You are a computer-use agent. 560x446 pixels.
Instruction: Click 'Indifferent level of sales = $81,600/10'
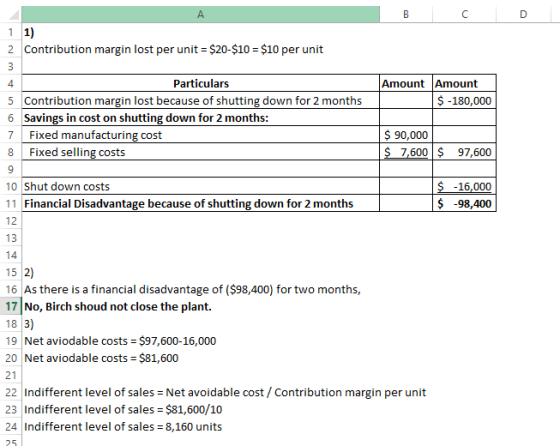(x=123, y=409)
